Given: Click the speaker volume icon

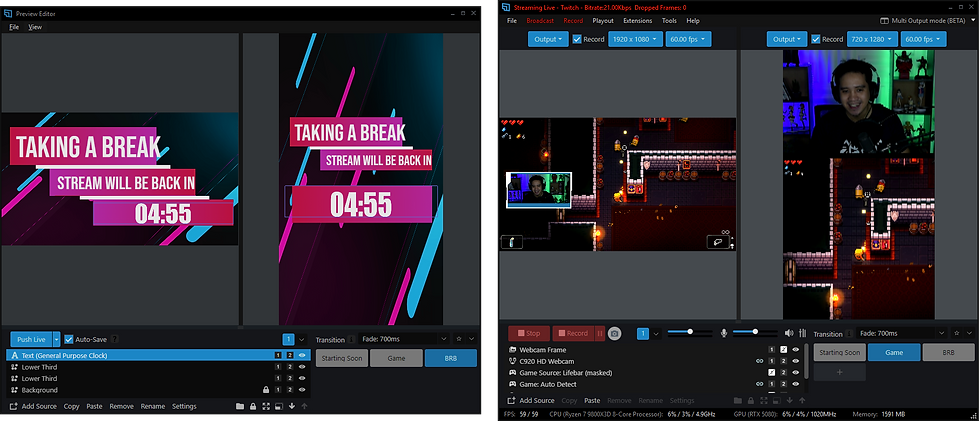Looking at the screenshot, I should [x=789, y=333].
